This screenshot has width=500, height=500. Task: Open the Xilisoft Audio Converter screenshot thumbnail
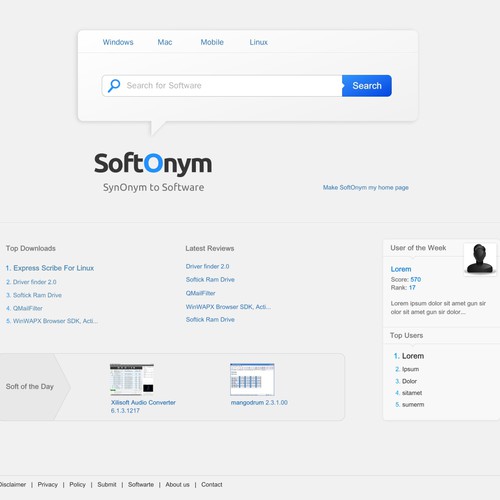tap(132, 380)
